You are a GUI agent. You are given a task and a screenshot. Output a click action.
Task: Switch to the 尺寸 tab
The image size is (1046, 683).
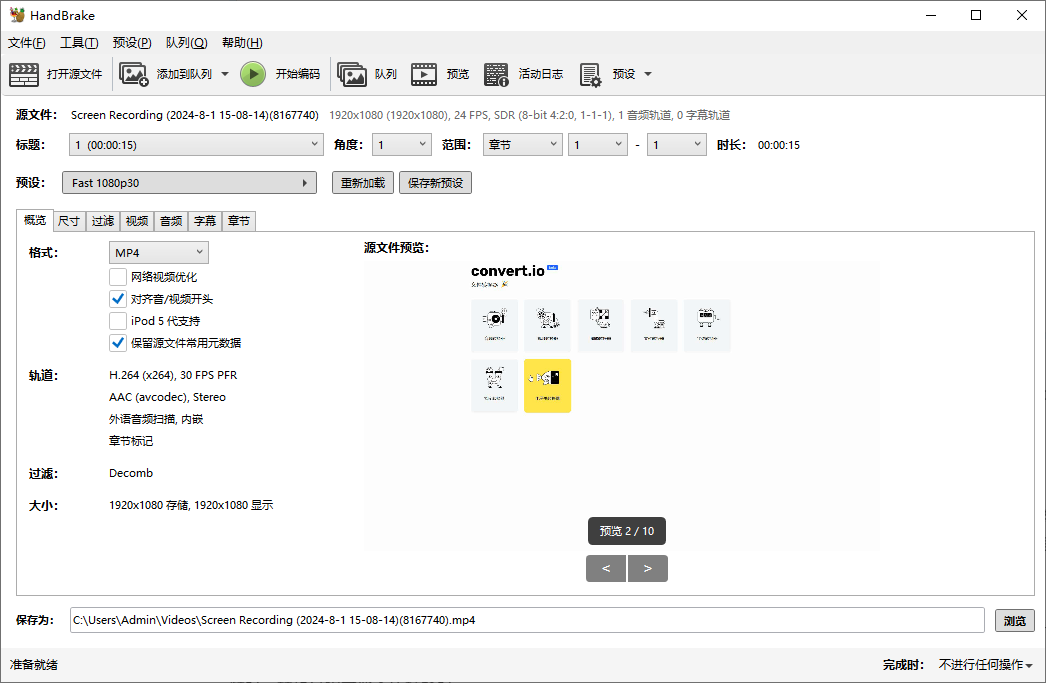point(69,221)
